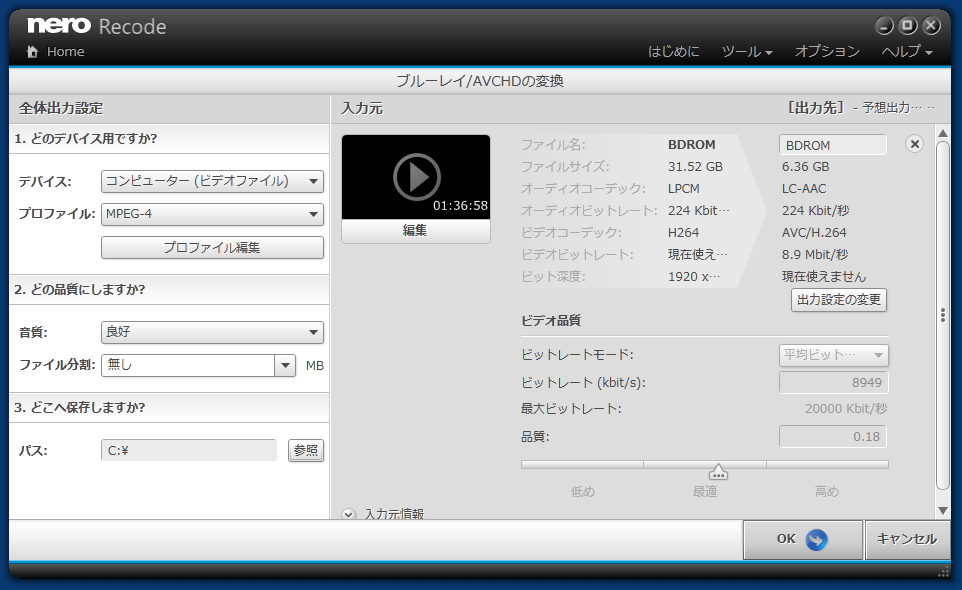Click the output file name field BDROM
Screen dimensions: 962x590
[833, 145]
